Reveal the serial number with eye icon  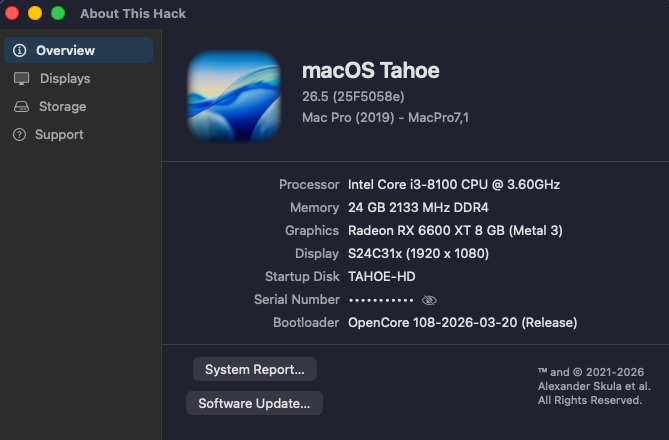[x=430, y=300]
